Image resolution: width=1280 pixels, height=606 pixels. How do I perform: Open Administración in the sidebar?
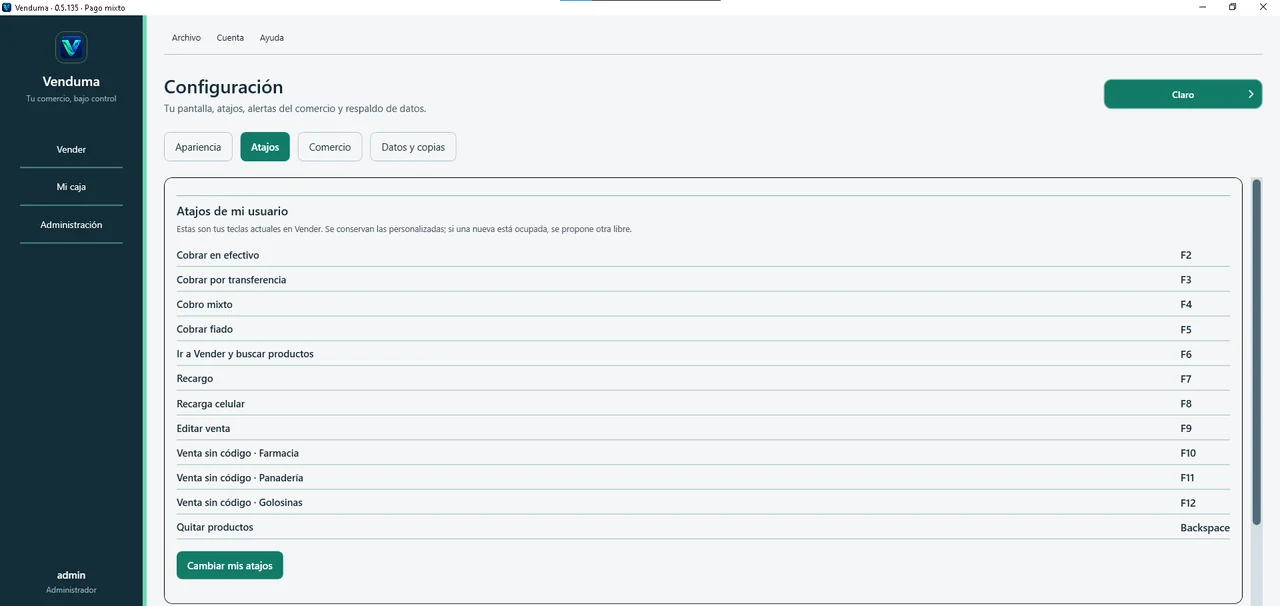point(71,225)
